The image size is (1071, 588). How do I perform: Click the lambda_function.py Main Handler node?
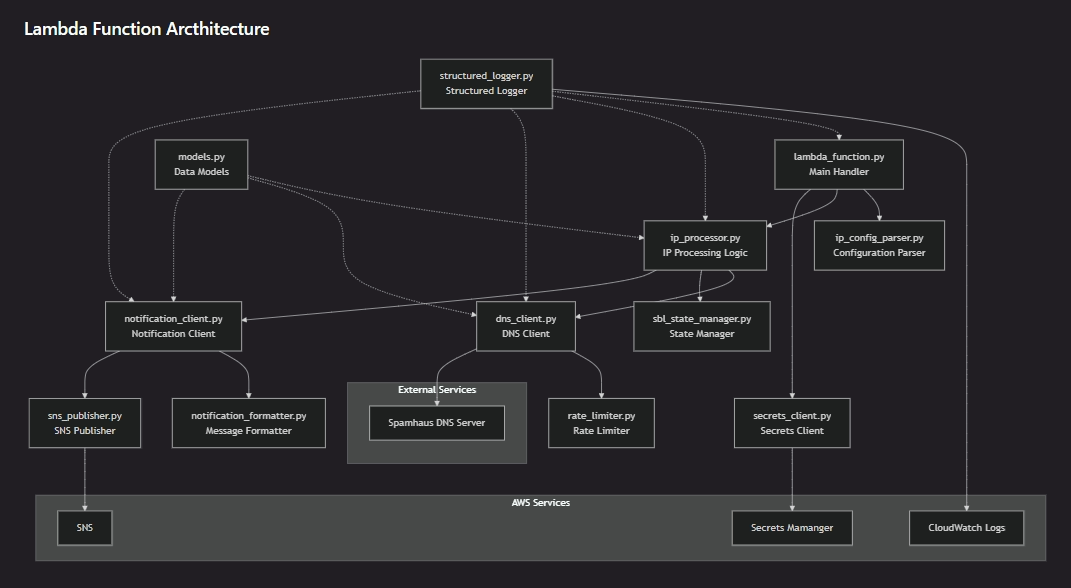(838, 165)
